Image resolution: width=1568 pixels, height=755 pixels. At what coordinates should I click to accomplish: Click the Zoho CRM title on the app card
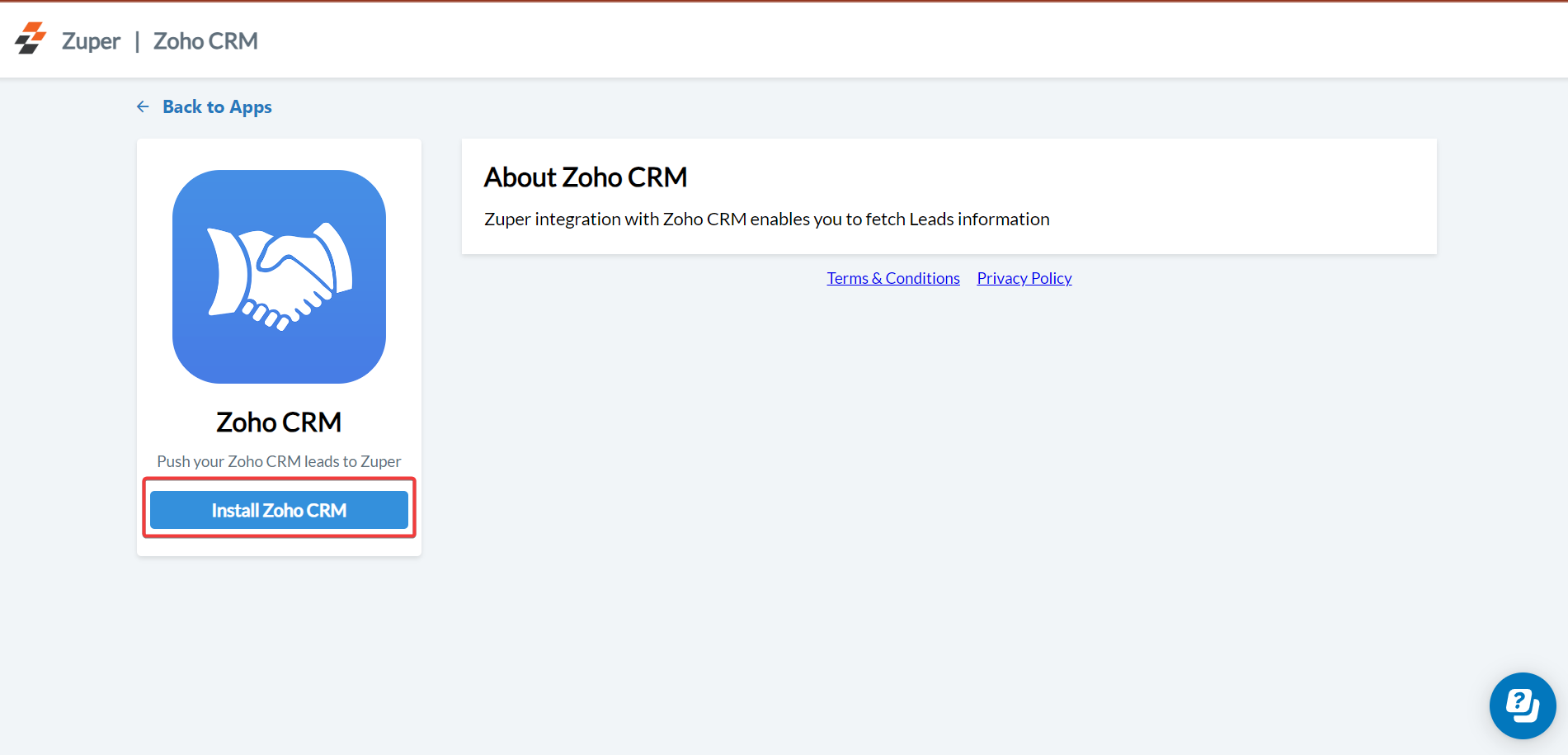[x=279, y=422]
